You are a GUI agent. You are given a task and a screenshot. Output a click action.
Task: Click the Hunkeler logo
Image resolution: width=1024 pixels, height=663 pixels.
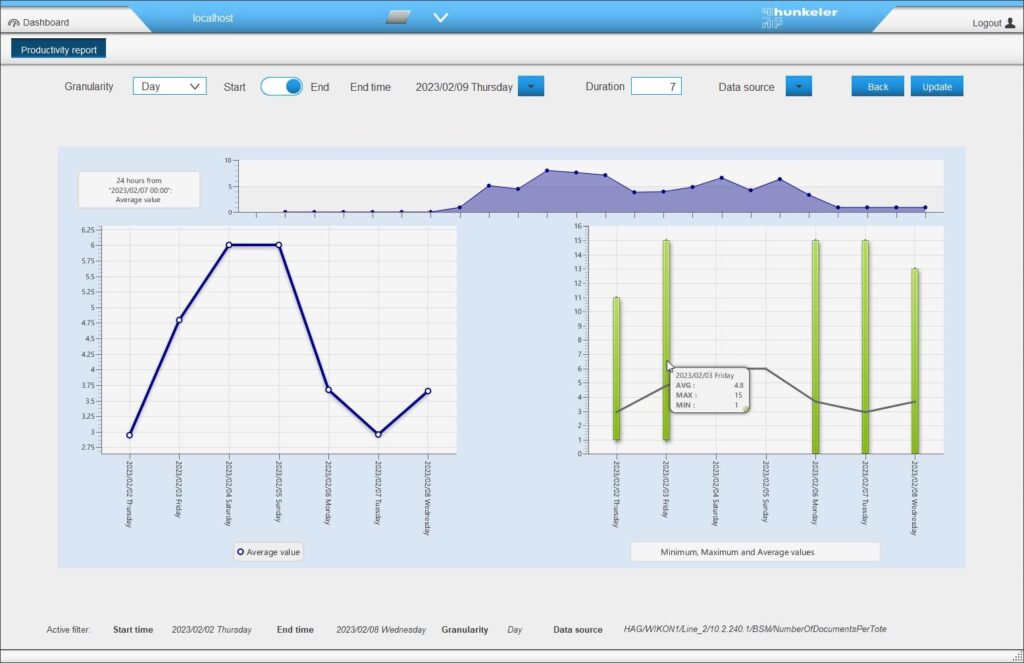(x=799, y=17)
